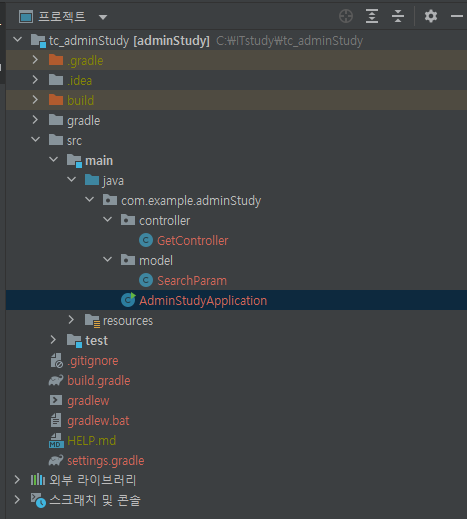Select build.gradle file name
The image size is (467, 519).
tap(99, 381)
